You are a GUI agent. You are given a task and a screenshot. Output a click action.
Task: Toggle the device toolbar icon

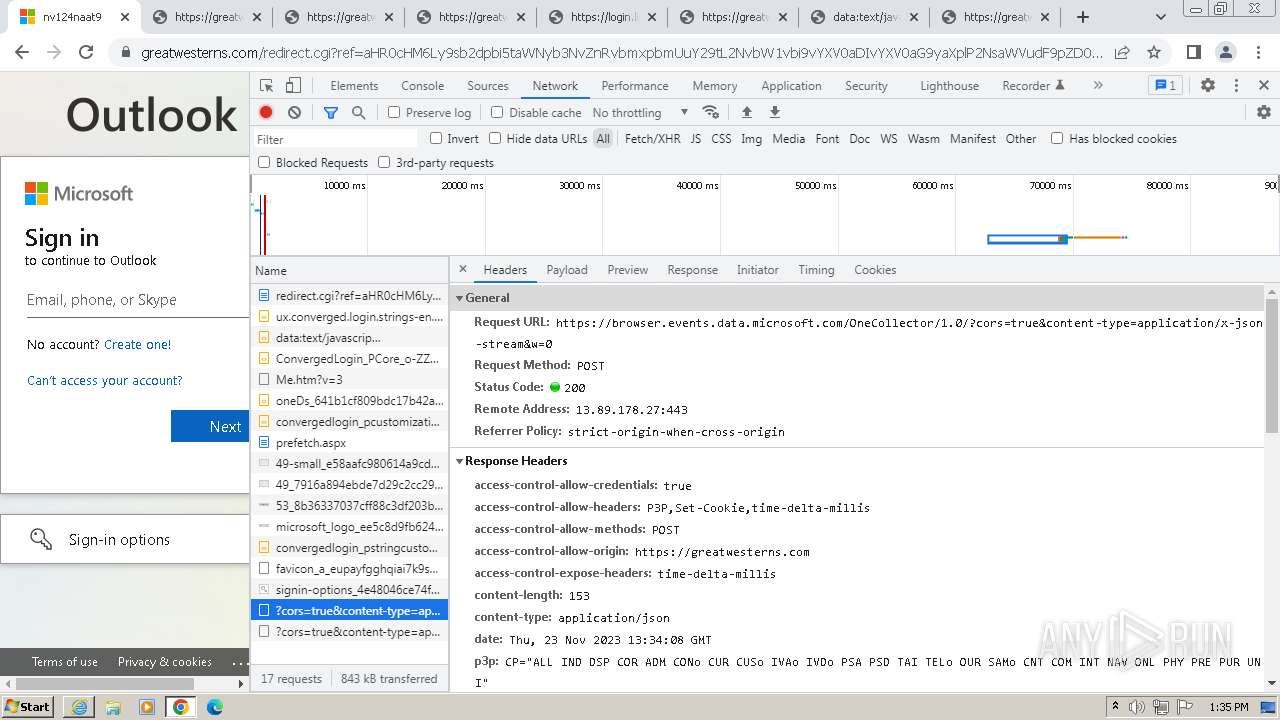coord(293,86)
